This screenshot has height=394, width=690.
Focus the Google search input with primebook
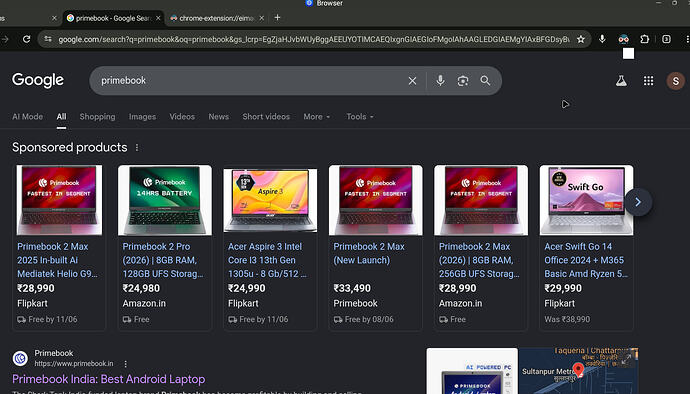click(251, 81)
